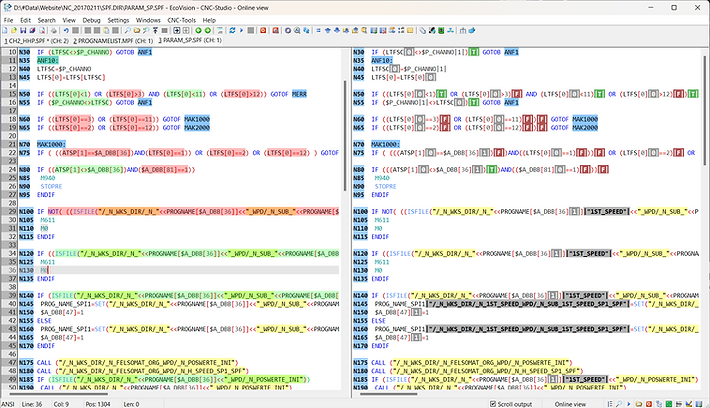Open the Debug menu
Screen dimensions: 710x408
pyautogui.click(x=90, y=19)
